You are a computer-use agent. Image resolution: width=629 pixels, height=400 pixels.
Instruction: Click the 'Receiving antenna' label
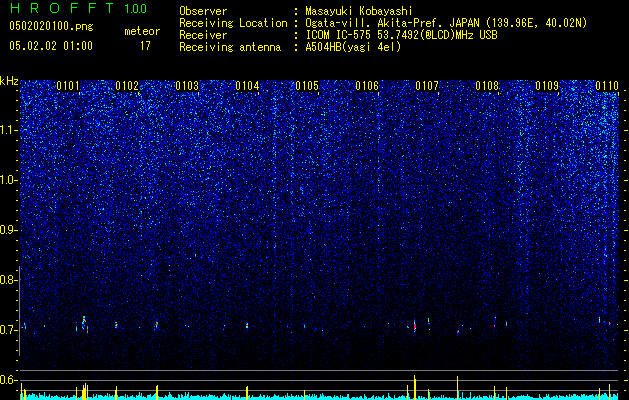230,47
